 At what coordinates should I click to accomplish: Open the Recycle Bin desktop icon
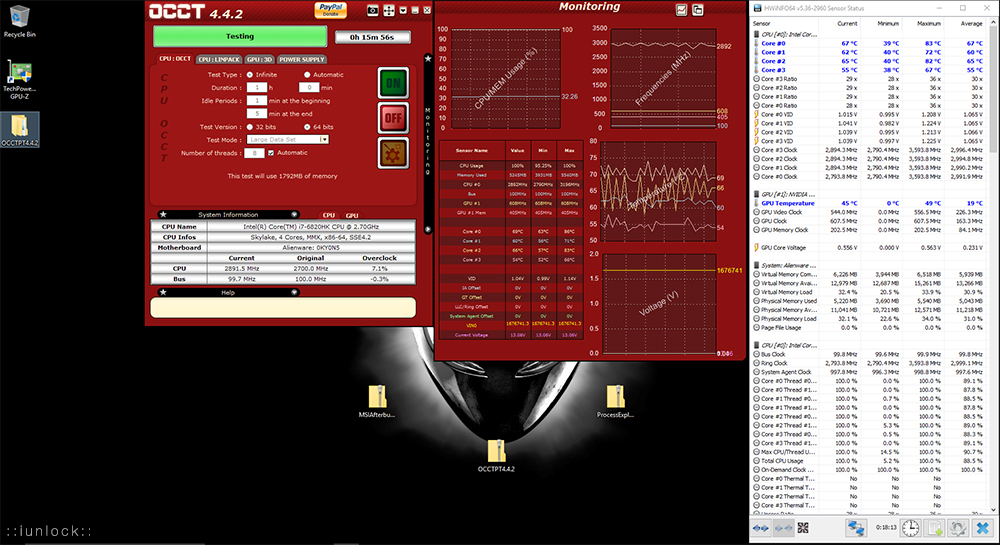[20, 22]
